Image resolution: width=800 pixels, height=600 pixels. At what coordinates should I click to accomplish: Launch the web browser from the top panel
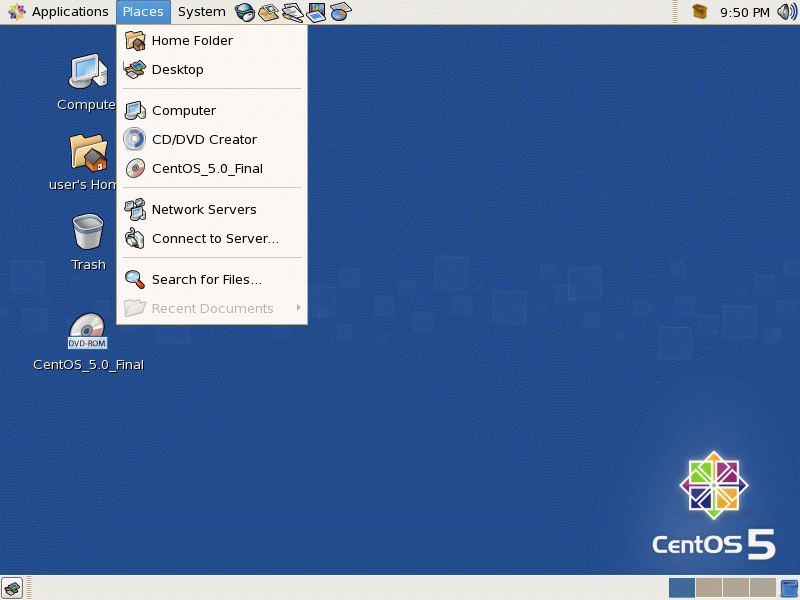coord(245,12)
